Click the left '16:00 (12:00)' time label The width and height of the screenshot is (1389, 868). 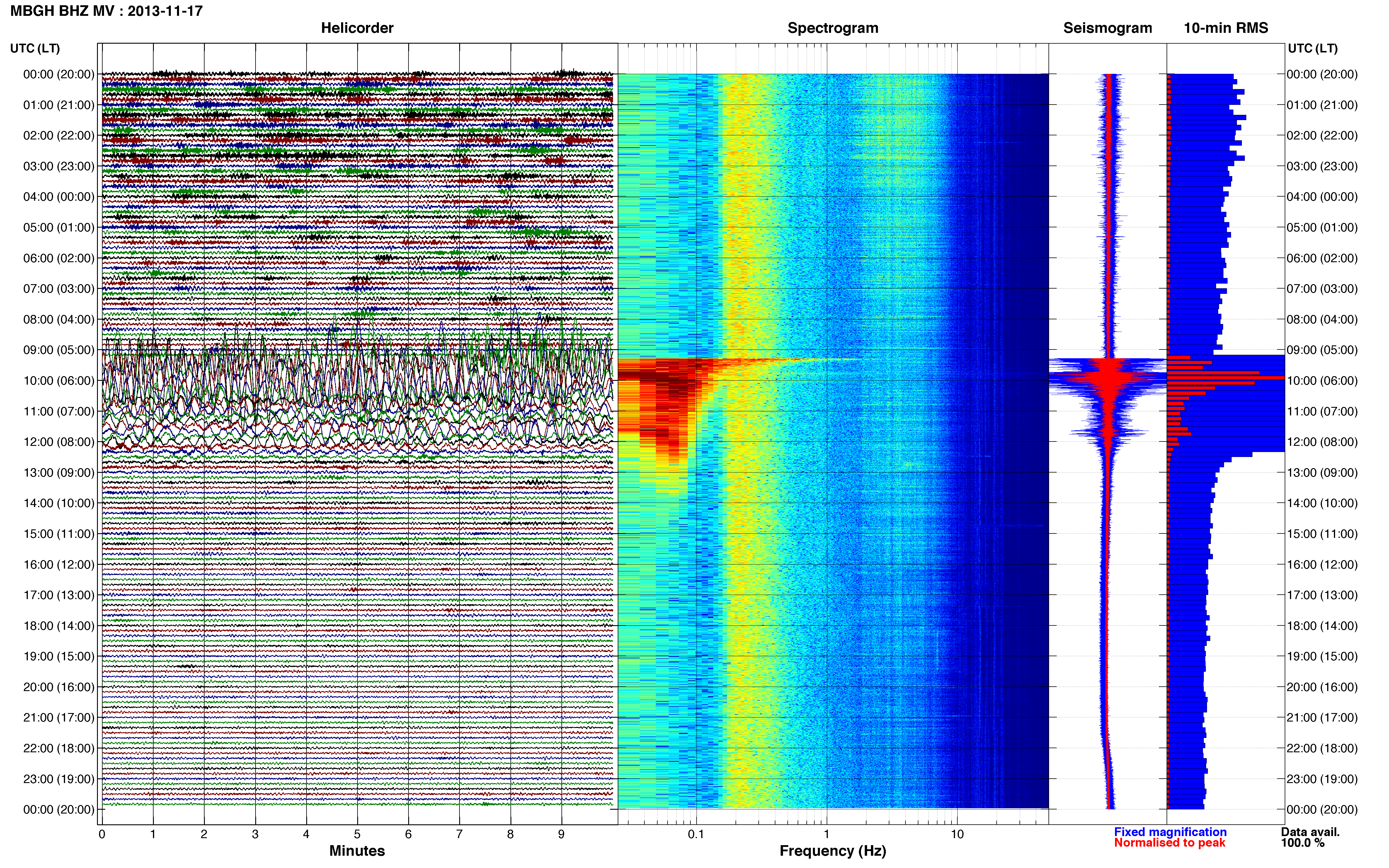coord(59,564)
